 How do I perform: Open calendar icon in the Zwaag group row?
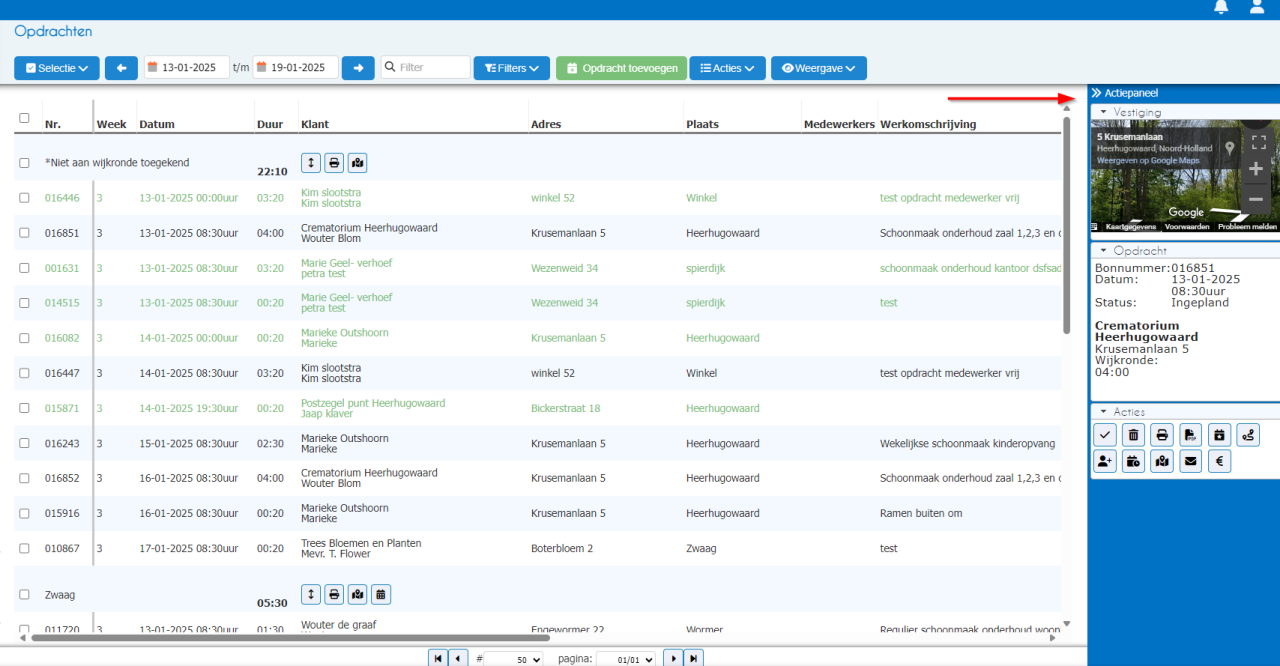380,595
